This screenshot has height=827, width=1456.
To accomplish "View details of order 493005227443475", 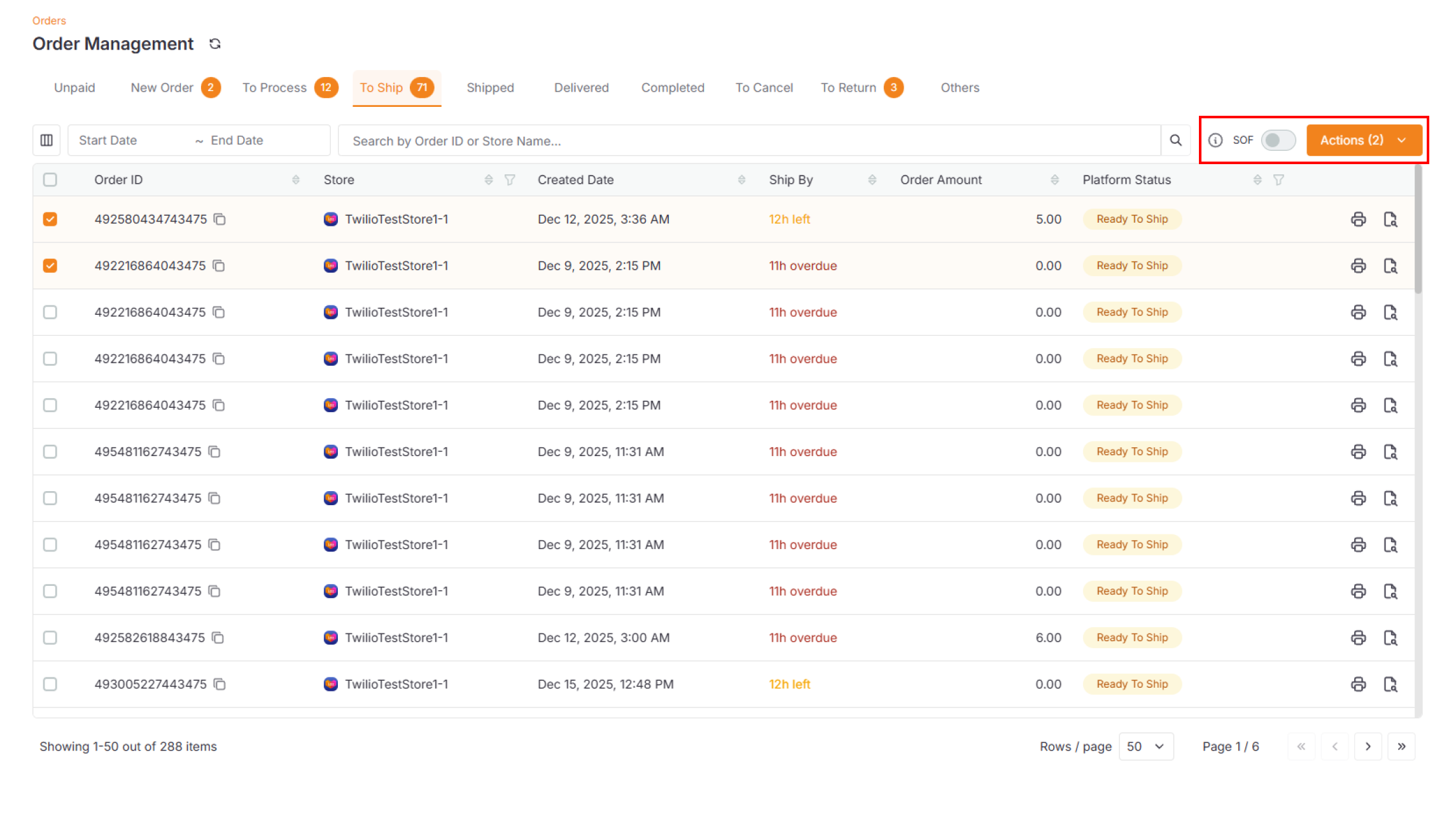I will coord(1390,685).
